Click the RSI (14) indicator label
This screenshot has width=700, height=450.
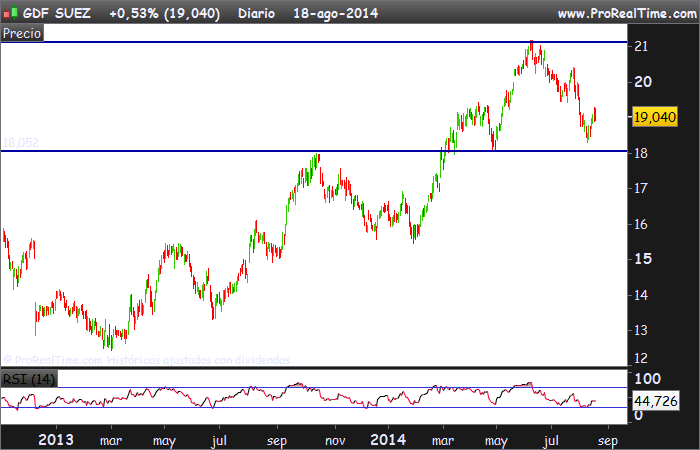(x=29, y=379)
